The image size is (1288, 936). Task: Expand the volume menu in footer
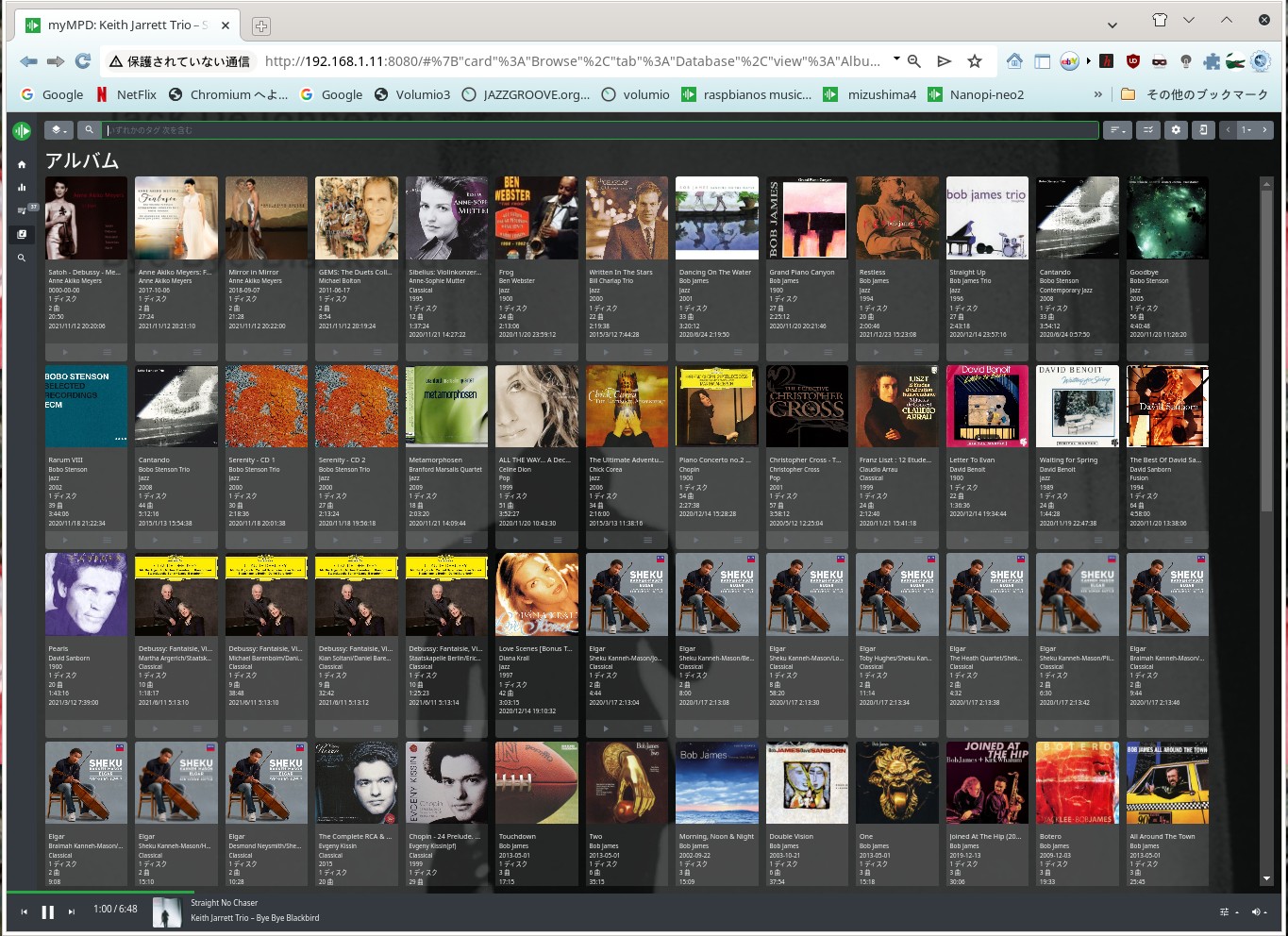tap(1259, 912)
